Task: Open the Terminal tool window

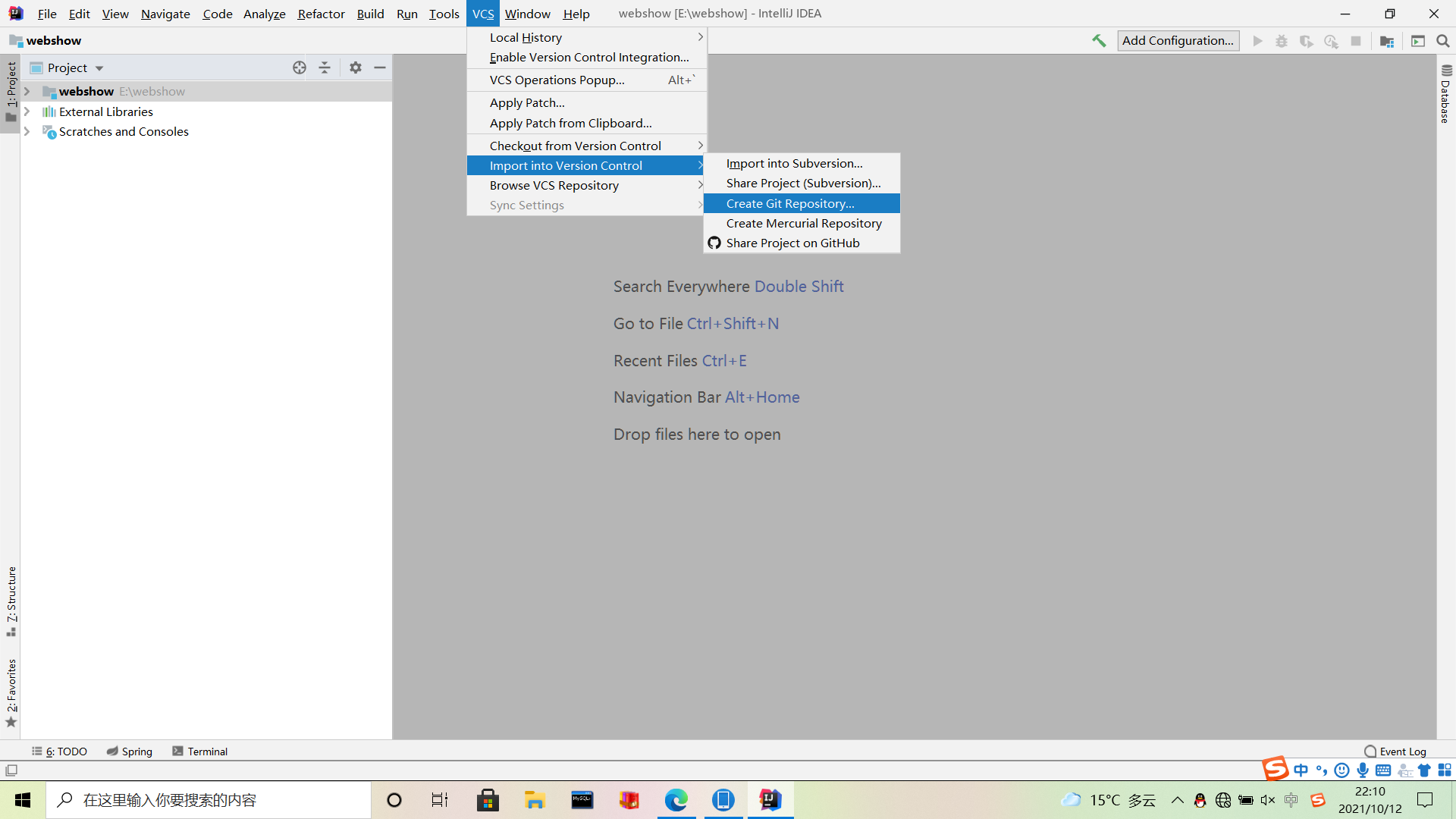Action: point(200,752)
